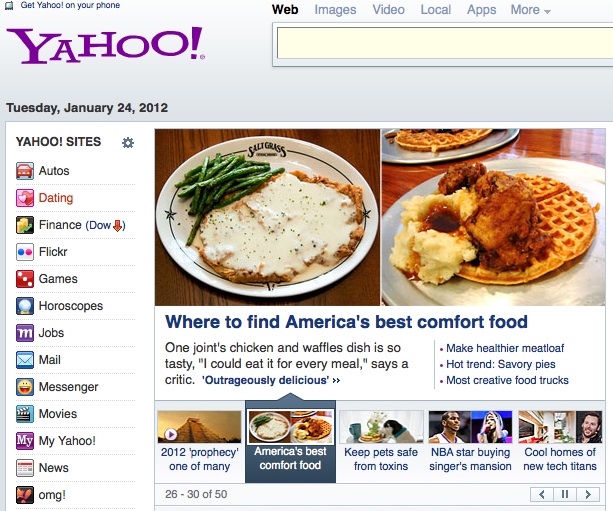The image size is (613, 511).
Task: Switch to the Video search tab
Action: 388,10
